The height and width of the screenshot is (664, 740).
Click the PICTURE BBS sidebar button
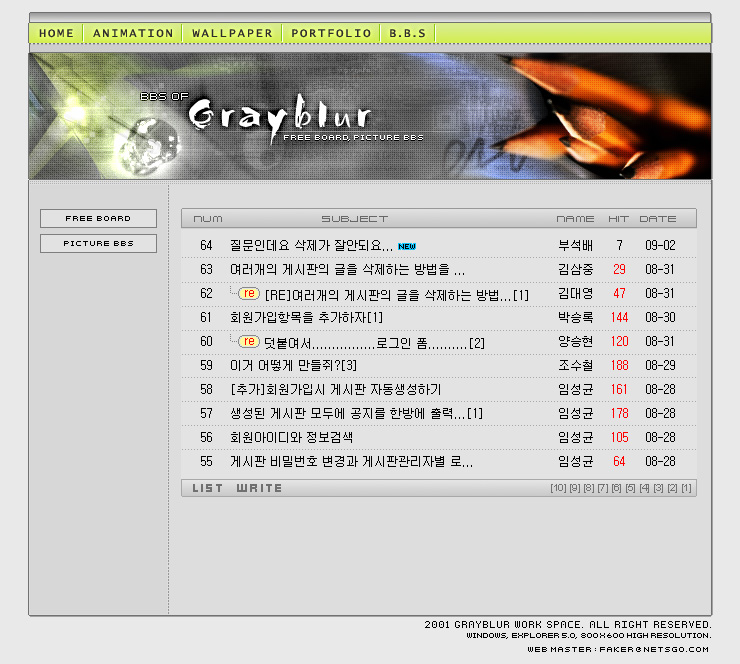point(98,244)
